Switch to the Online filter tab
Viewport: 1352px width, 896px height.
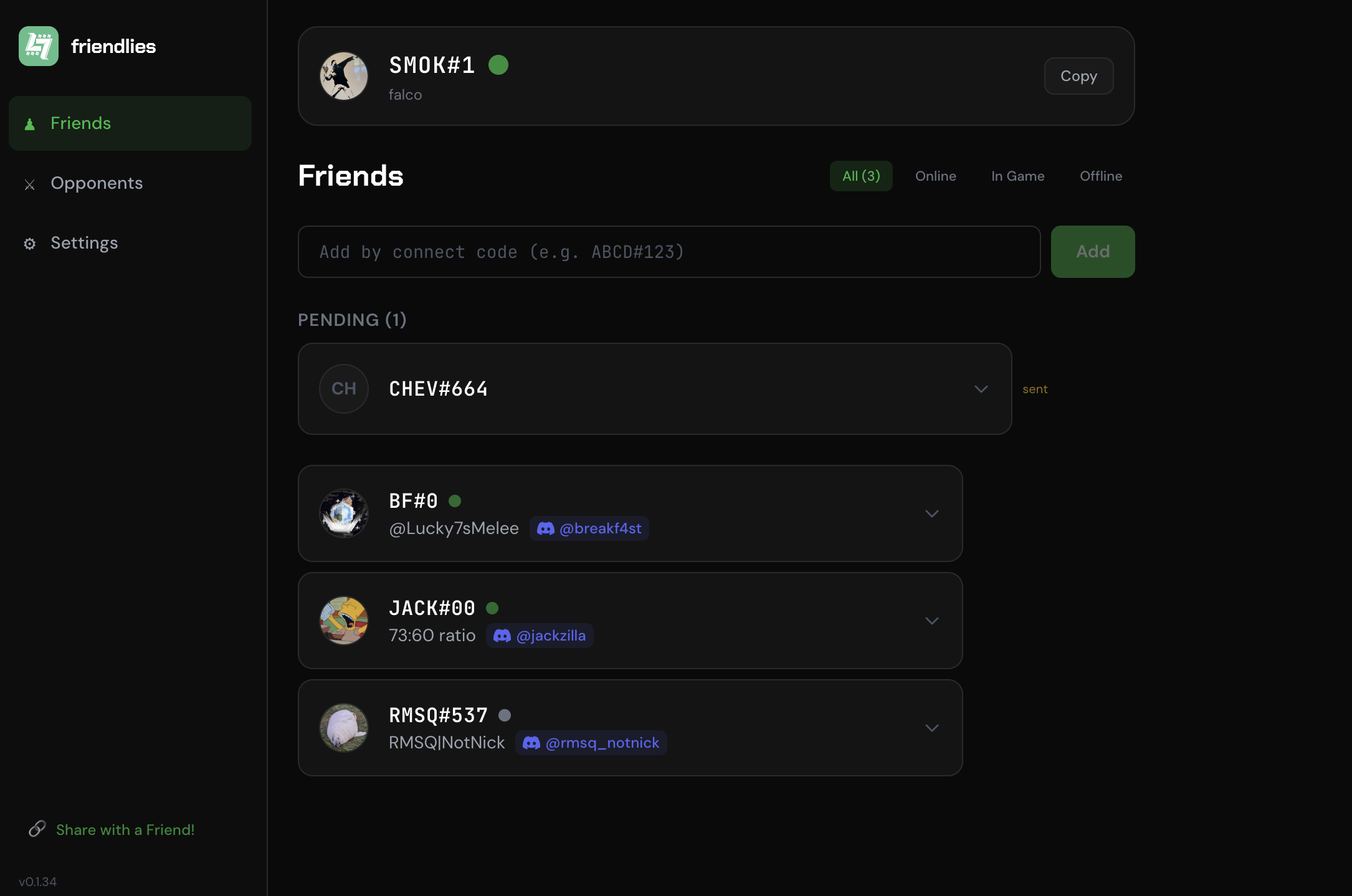click(x=935, y=176)
